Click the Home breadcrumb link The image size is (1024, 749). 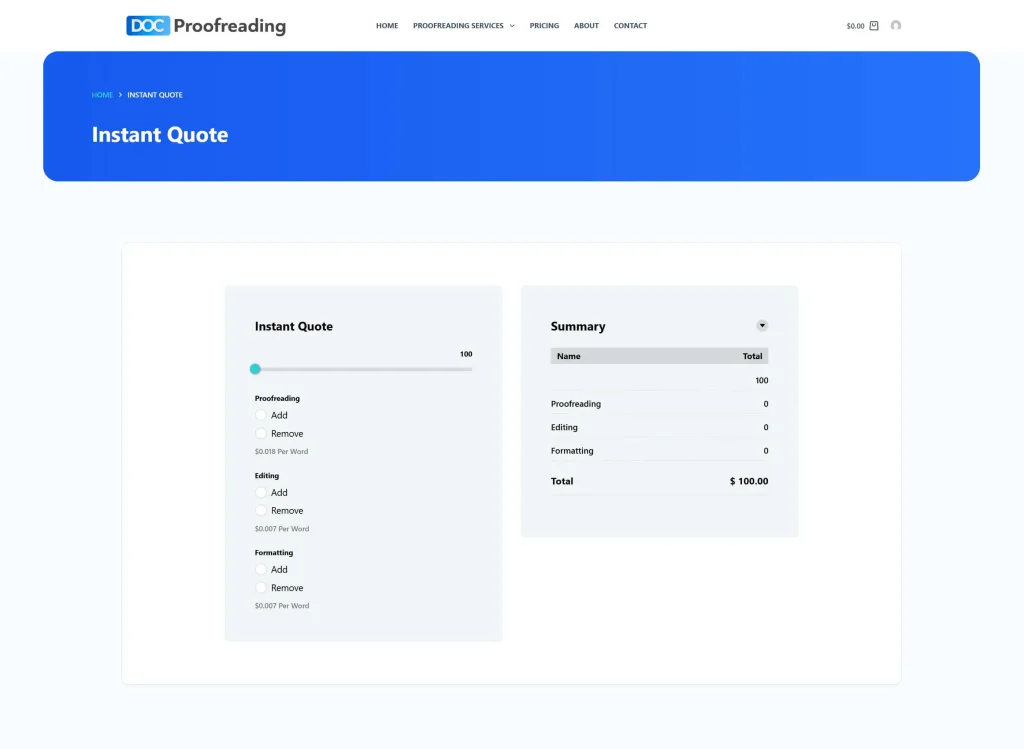point(102,95)
